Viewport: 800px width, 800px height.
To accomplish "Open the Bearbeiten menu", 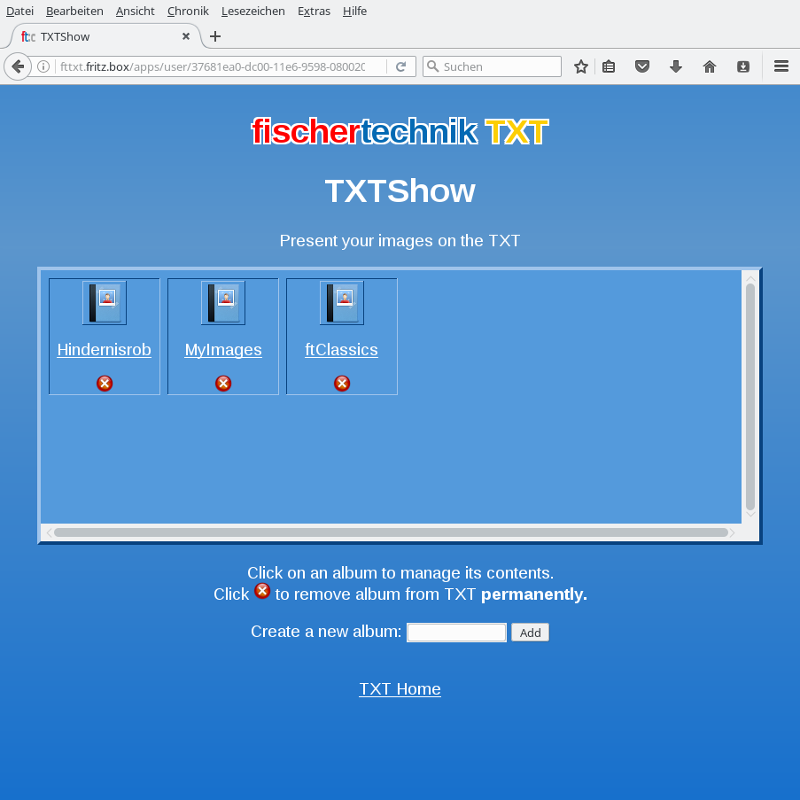I will click(74, 11).
